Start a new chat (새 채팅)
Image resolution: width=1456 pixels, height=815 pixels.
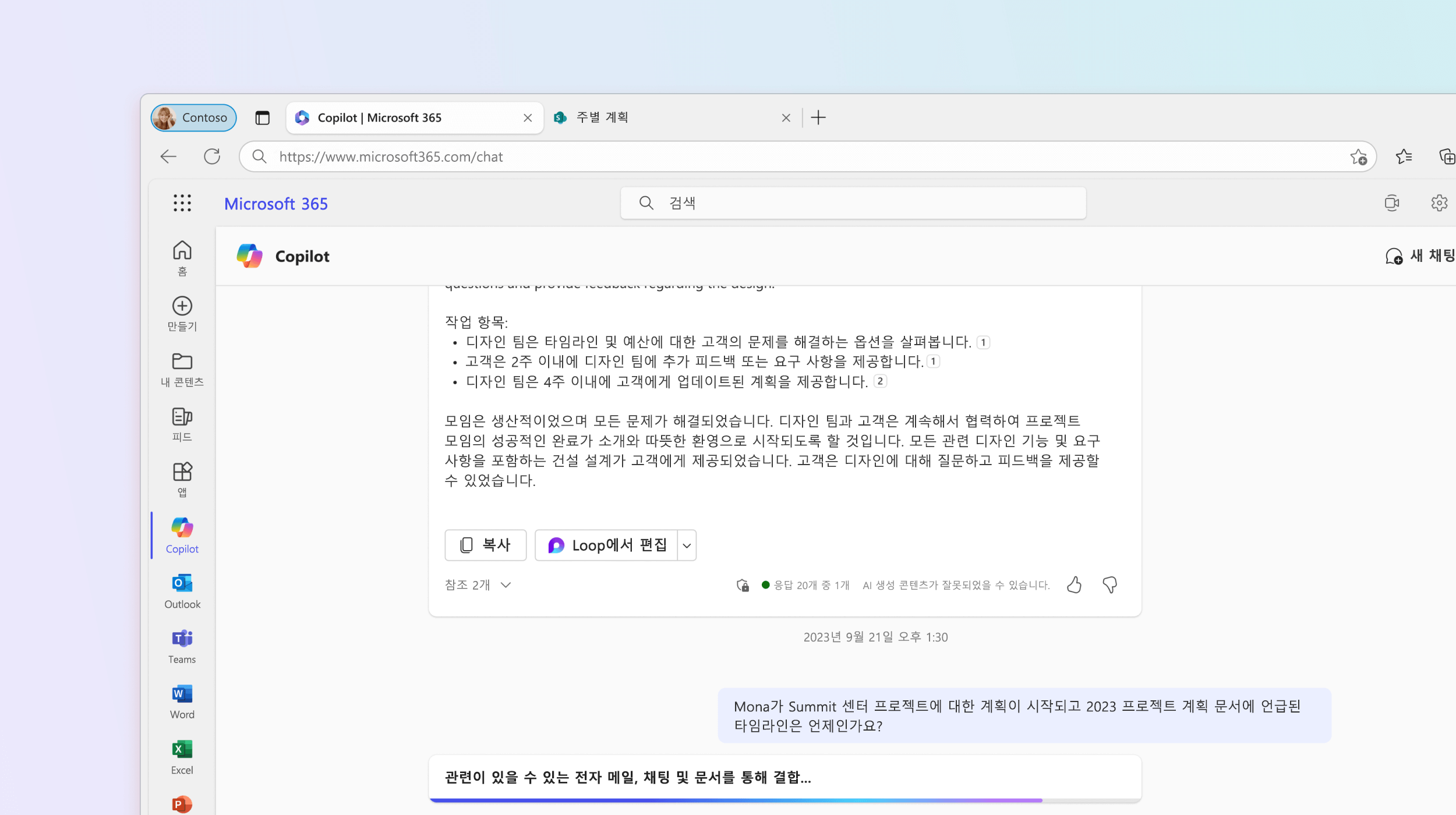[1420, 256]
